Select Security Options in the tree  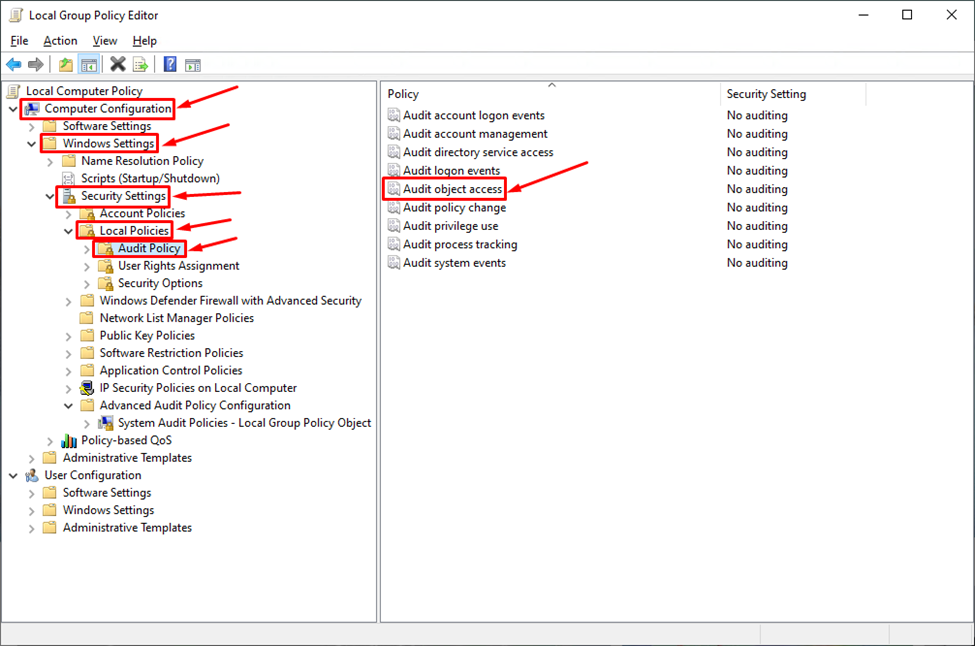(x=160, y=283)
